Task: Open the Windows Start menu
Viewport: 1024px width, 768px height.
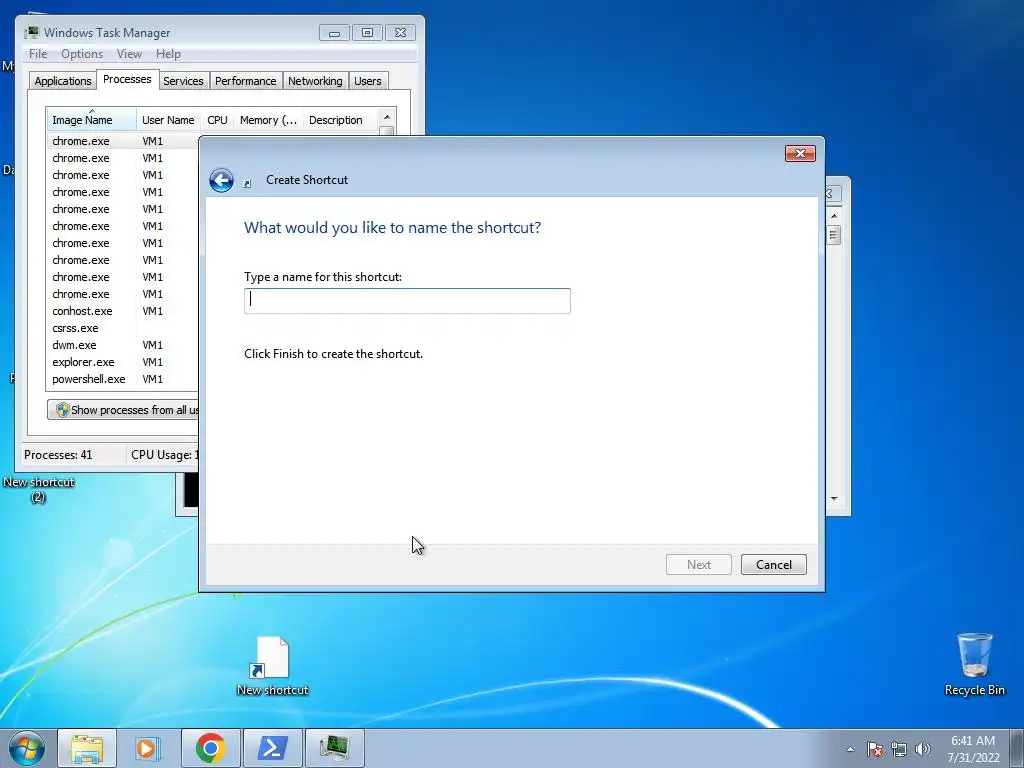Action: (27, 748)
